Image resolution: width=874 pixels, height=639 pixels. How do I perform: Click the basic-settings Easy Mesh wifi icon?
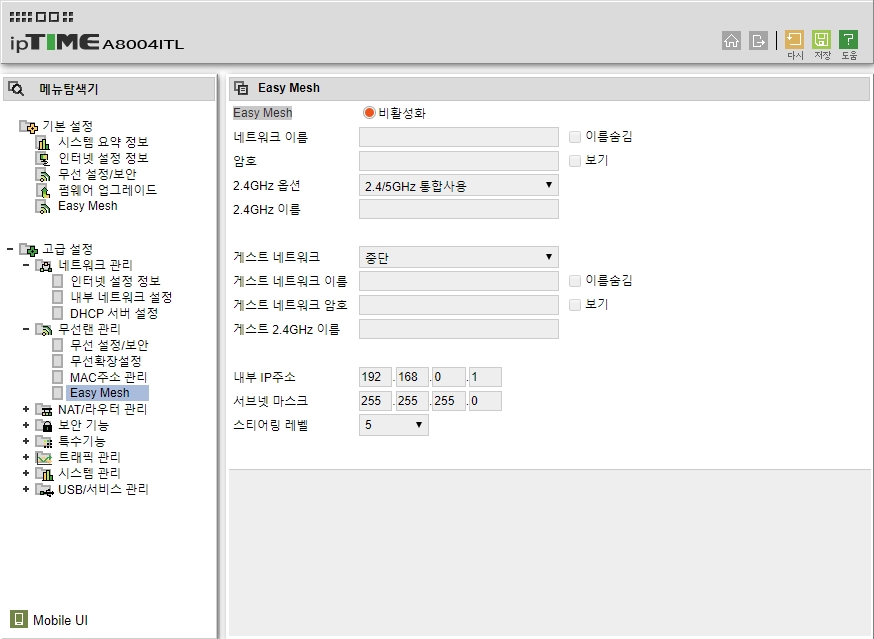point(43,207)
